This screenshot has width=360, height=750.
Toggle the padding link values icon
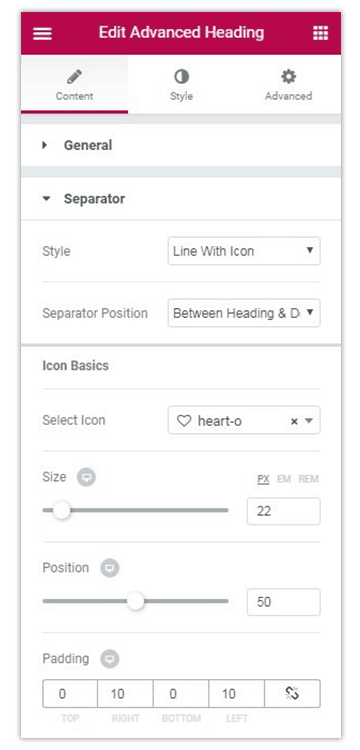click(x=292, y=694)
